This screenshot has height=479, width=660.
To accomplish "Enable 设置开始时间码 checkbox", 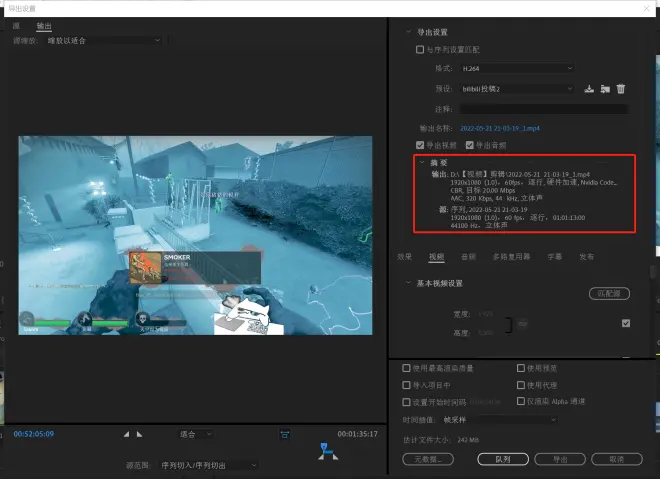I will click(x=406, y=402).
